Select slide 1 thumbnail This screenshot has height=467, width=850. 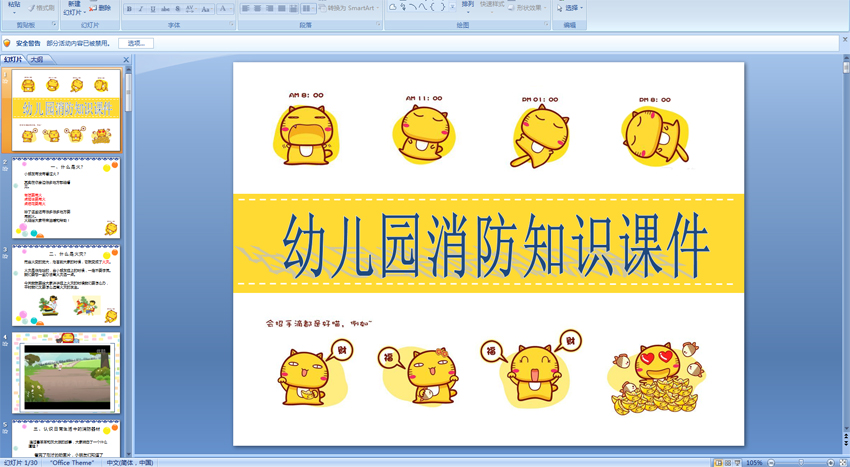coord(67,110)
